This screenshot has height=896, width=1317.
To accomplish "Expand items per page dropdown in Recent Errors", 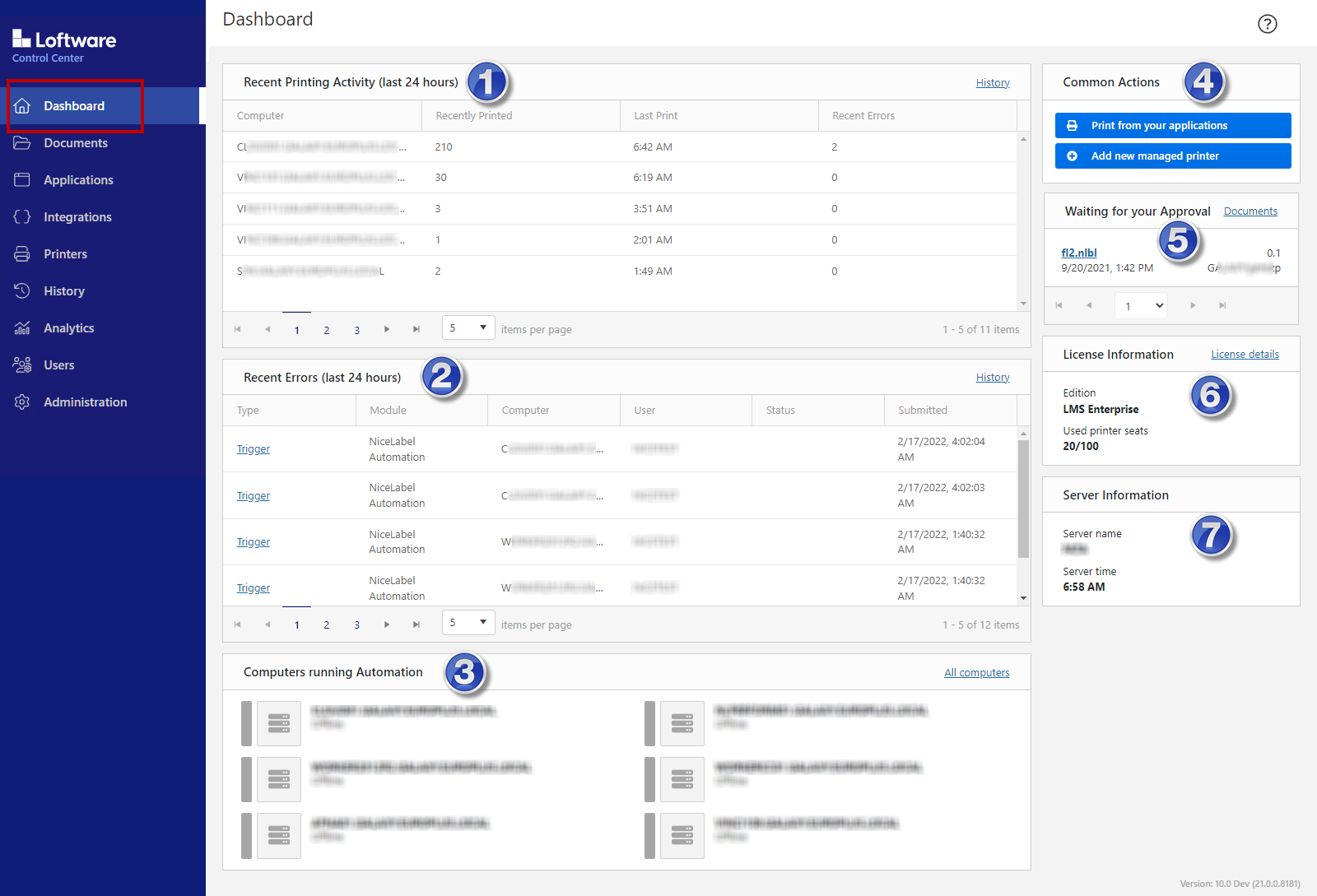I will pos(468,623).
